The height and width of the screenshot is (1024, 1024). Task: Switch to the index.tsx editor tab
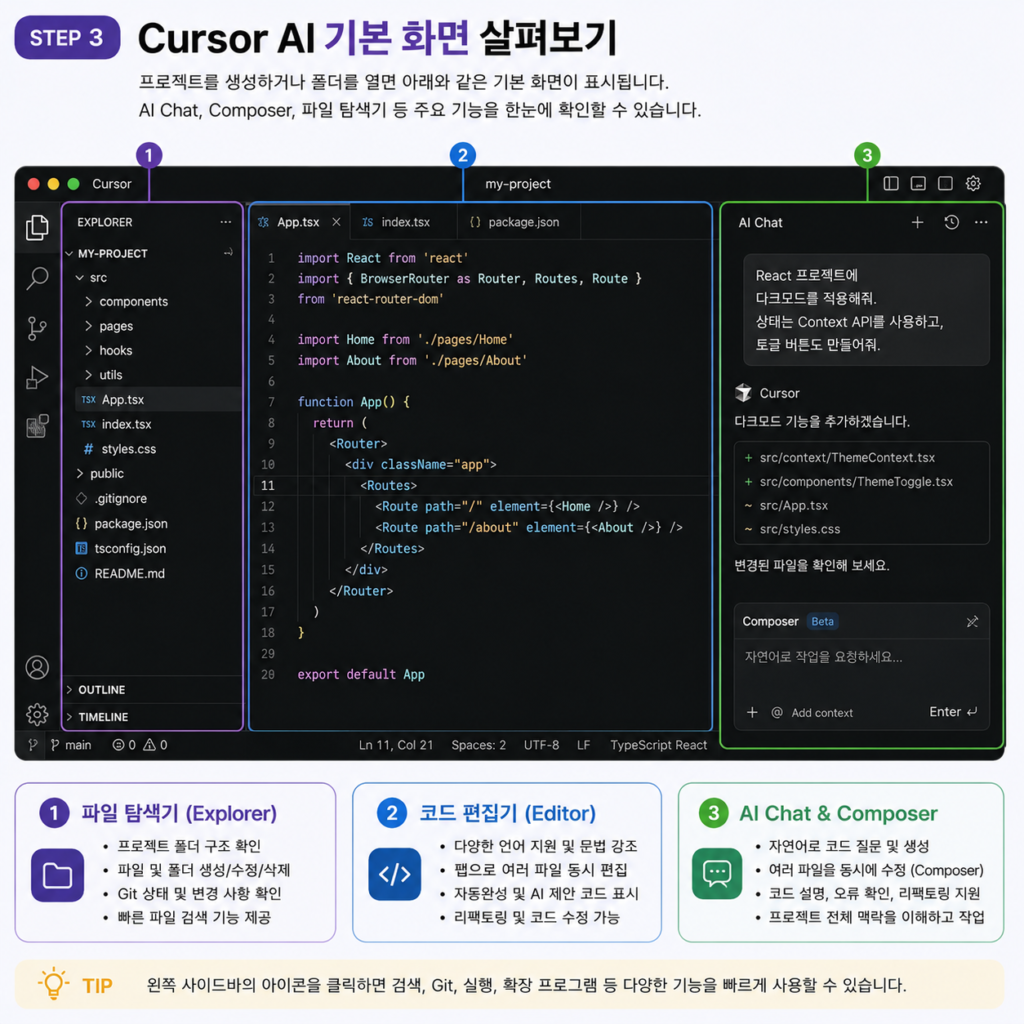(x=405, y=222)
